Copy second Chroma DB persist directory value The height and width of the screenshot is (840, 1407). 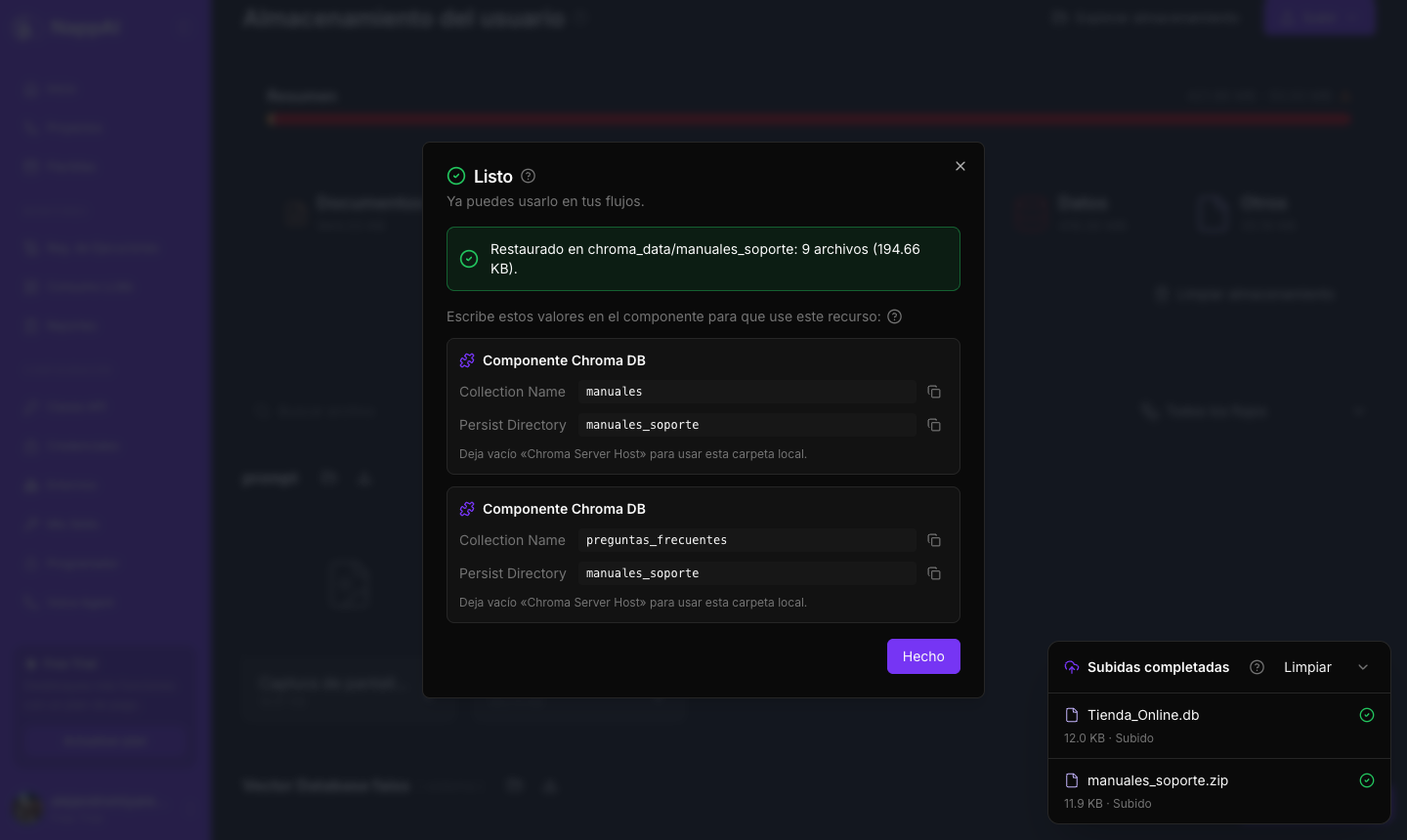934,573
